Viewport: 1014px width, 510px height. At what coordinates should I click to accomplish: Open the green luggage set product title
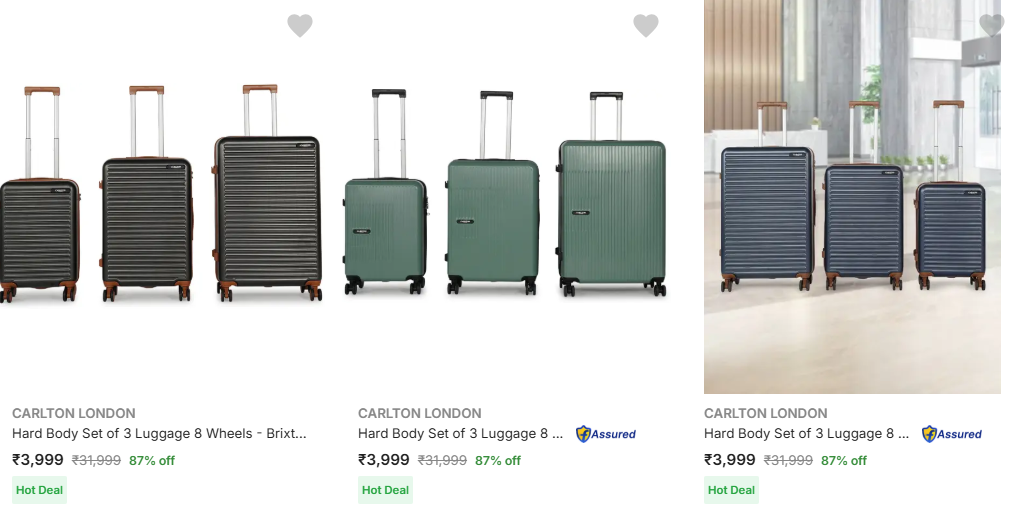[x=460, y=434]
